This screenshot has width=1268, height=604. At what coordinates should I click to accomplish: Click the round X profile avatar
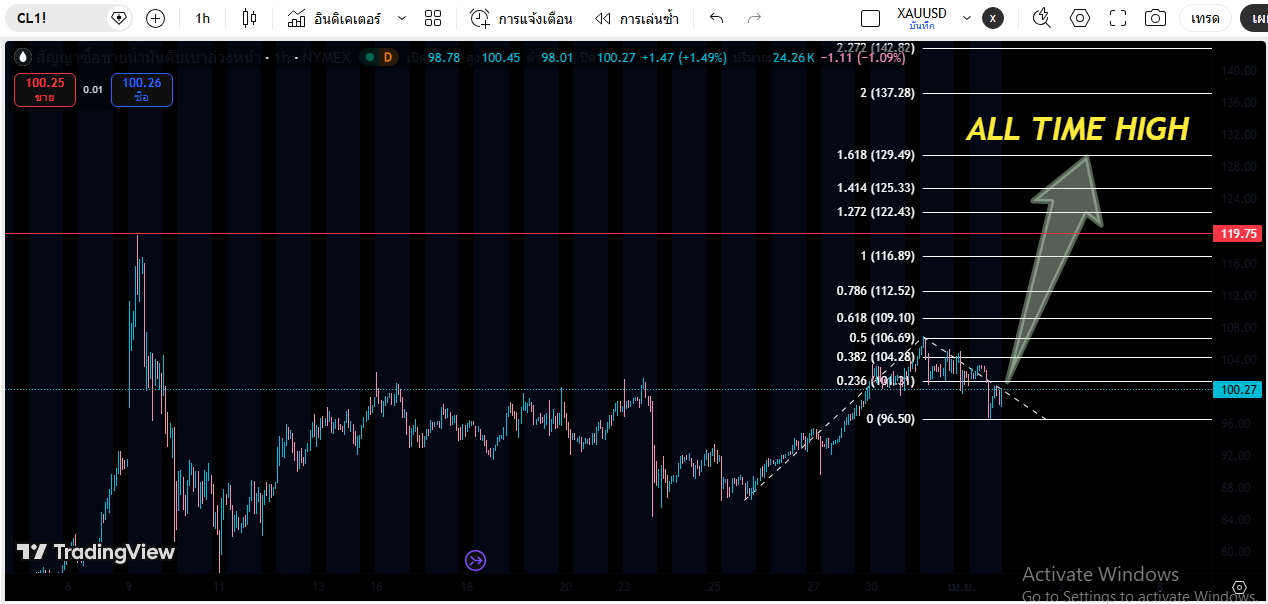992,18
